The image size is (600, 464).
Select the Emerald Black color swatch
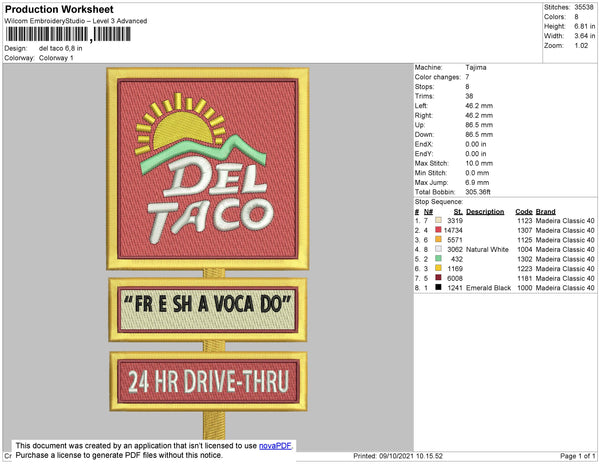(439, 287)
